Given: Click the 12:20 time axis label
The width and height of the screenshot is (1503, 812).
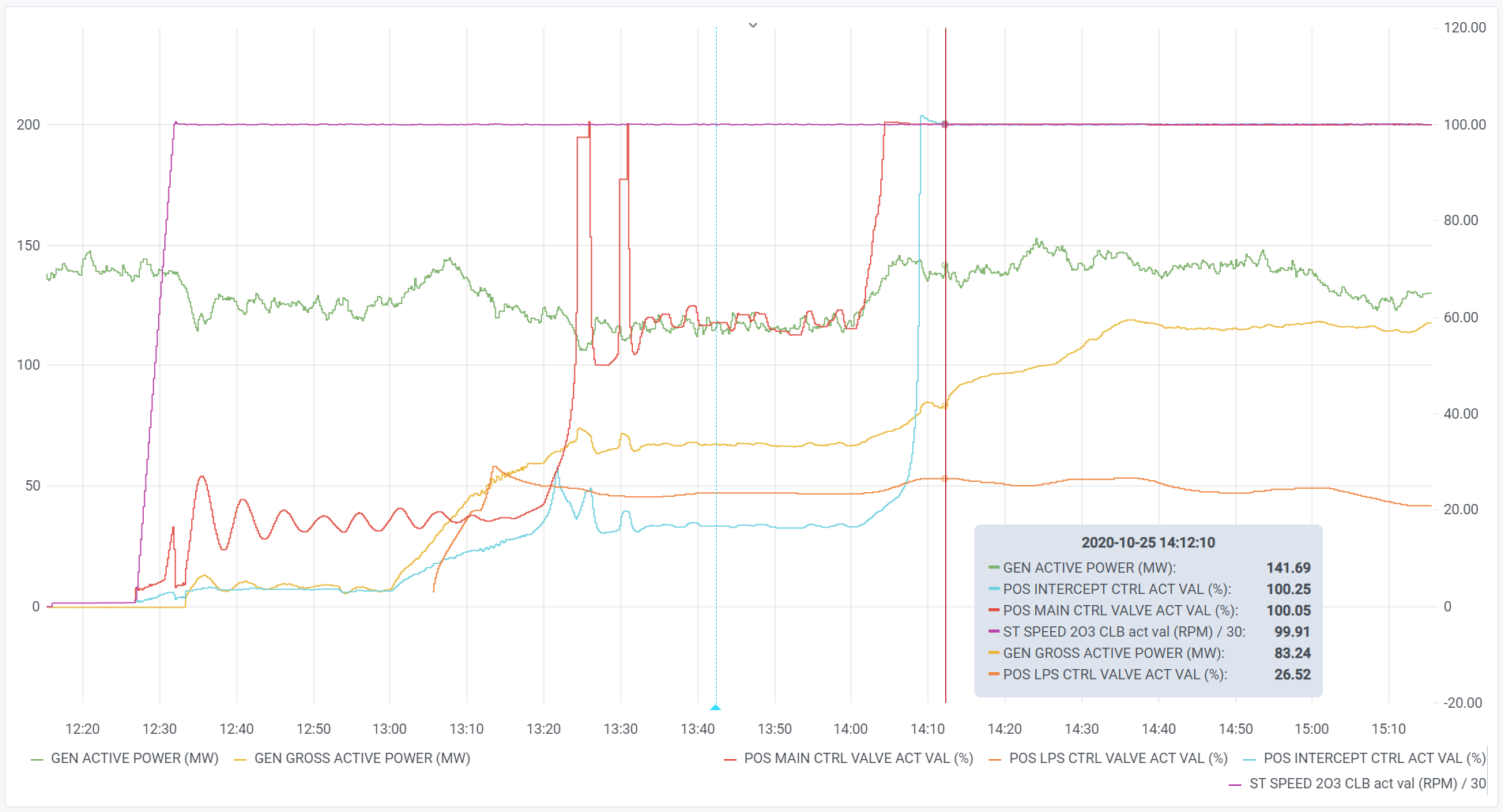Looking at the screenshot, I should pos(82,729).
